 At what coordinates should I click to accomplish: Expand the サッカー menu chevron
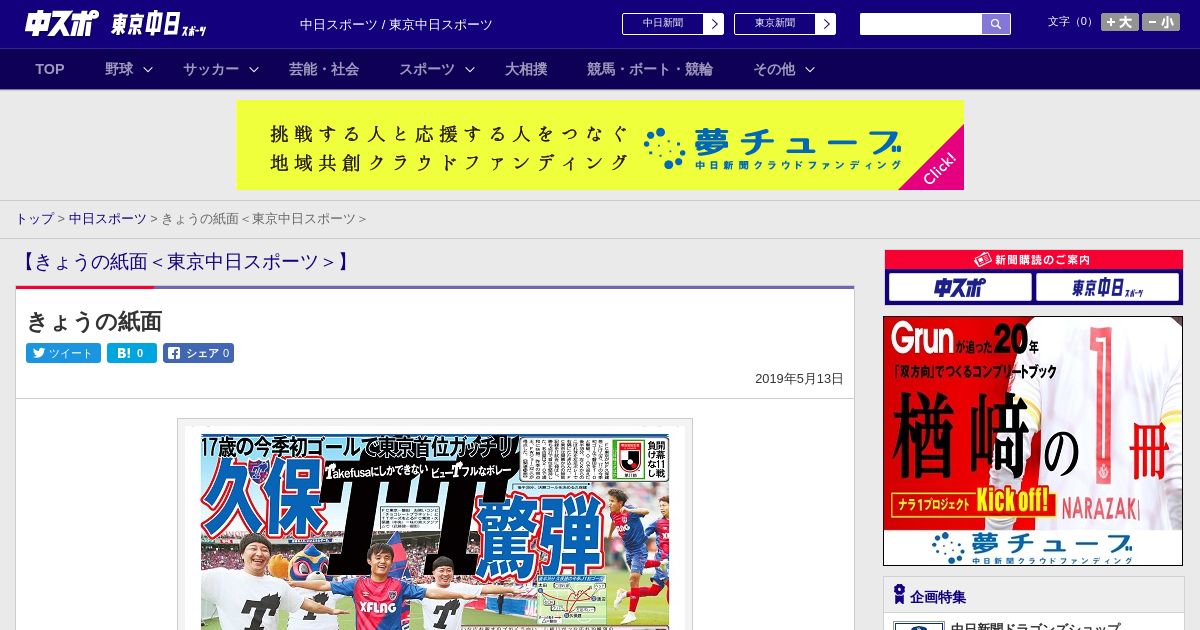click(254, 70)
